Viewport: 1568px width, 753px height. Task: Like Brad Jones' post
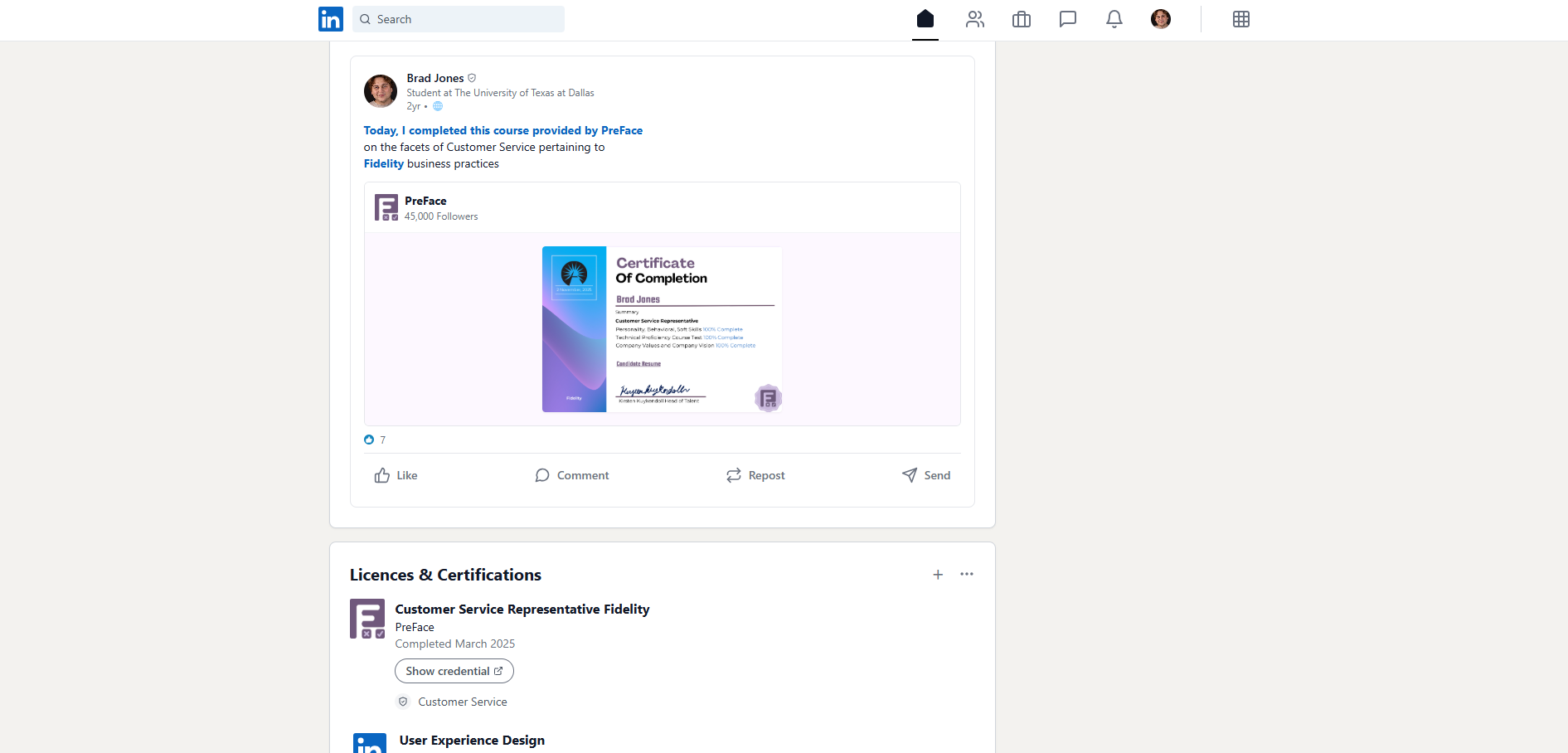click(396, 475)
